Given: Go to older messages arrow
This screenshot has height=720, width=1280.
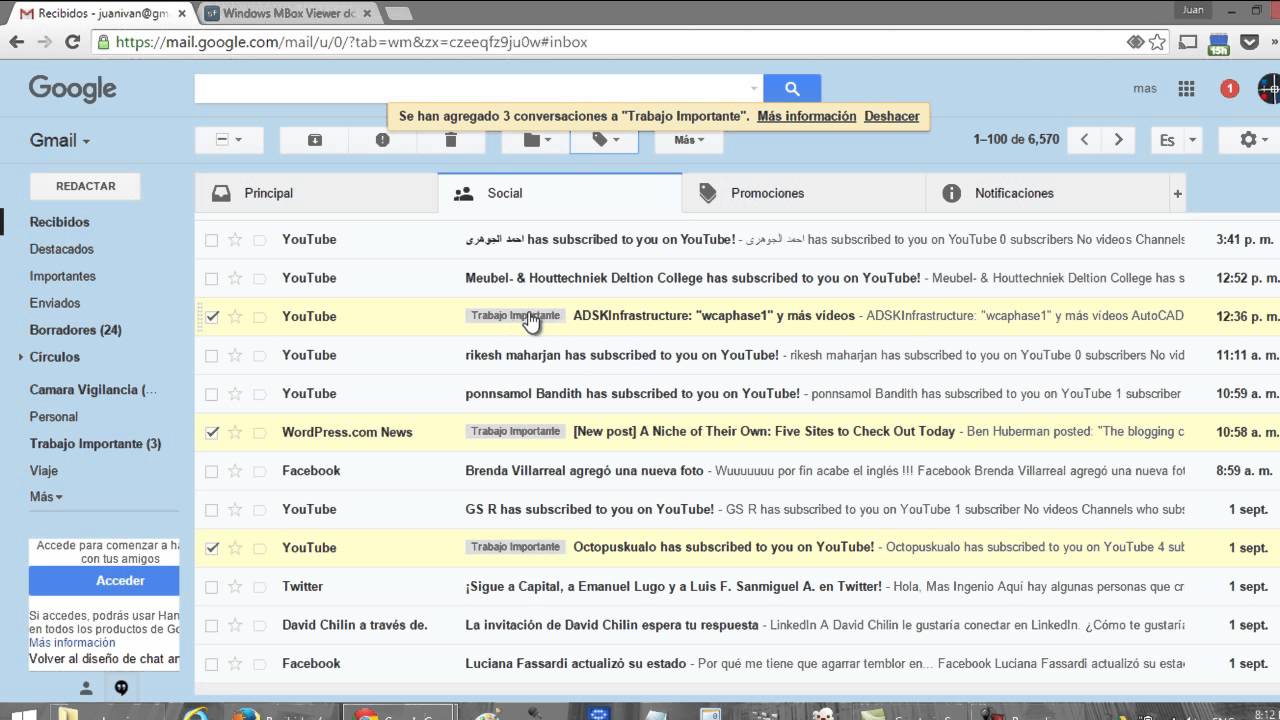Looking at the screenshot, I should click(1119, 140).
